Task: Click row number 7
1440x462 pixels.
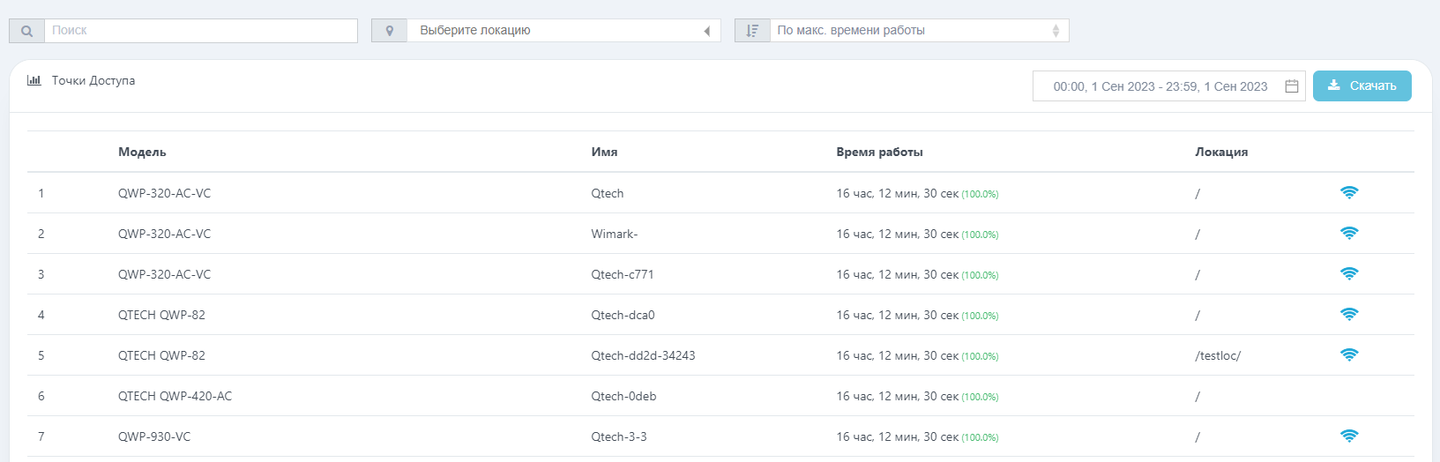Action: coord(41,436)
